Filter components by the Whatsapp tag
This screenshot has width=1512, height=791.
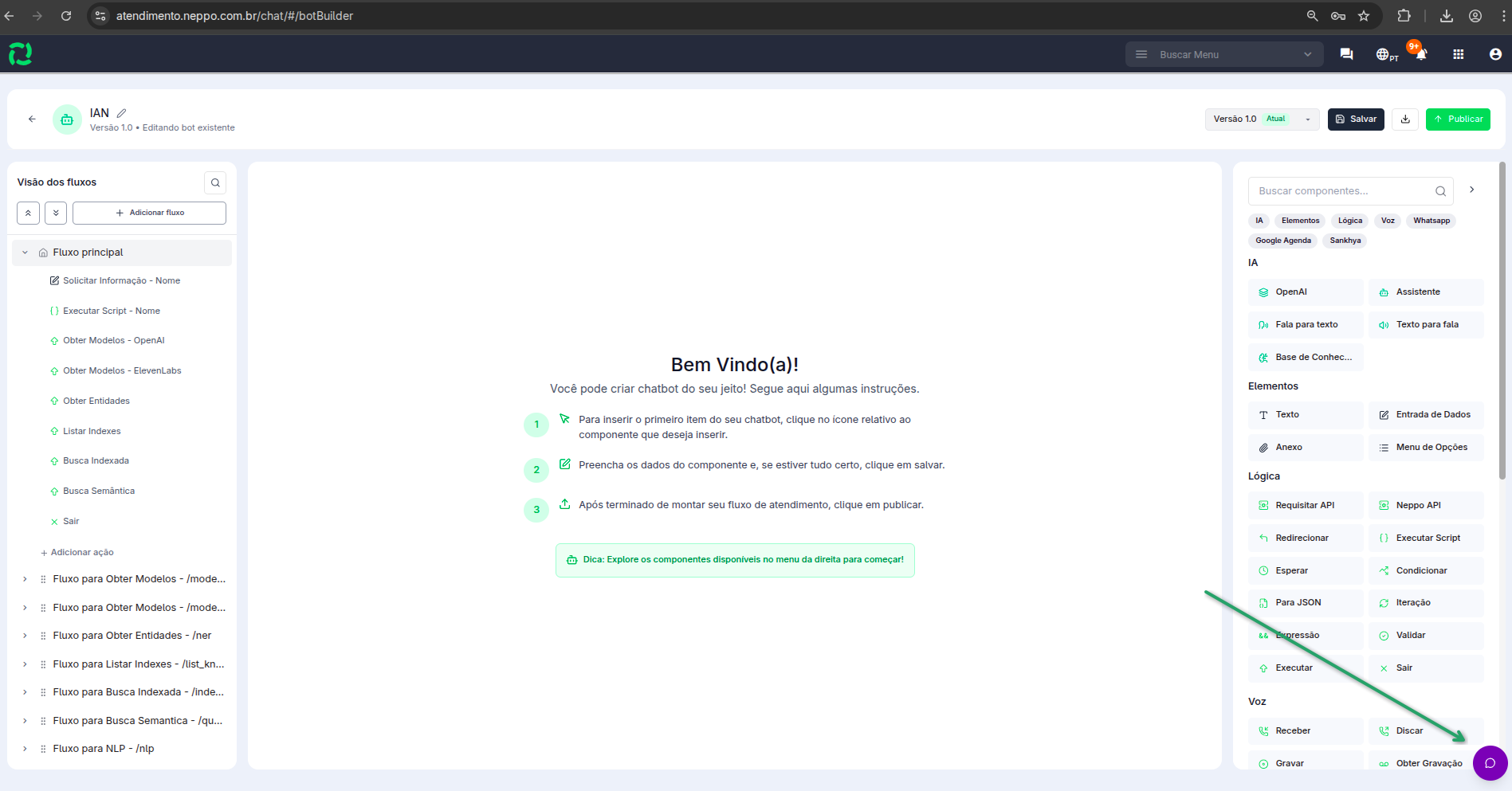(x=1431, y=221)
